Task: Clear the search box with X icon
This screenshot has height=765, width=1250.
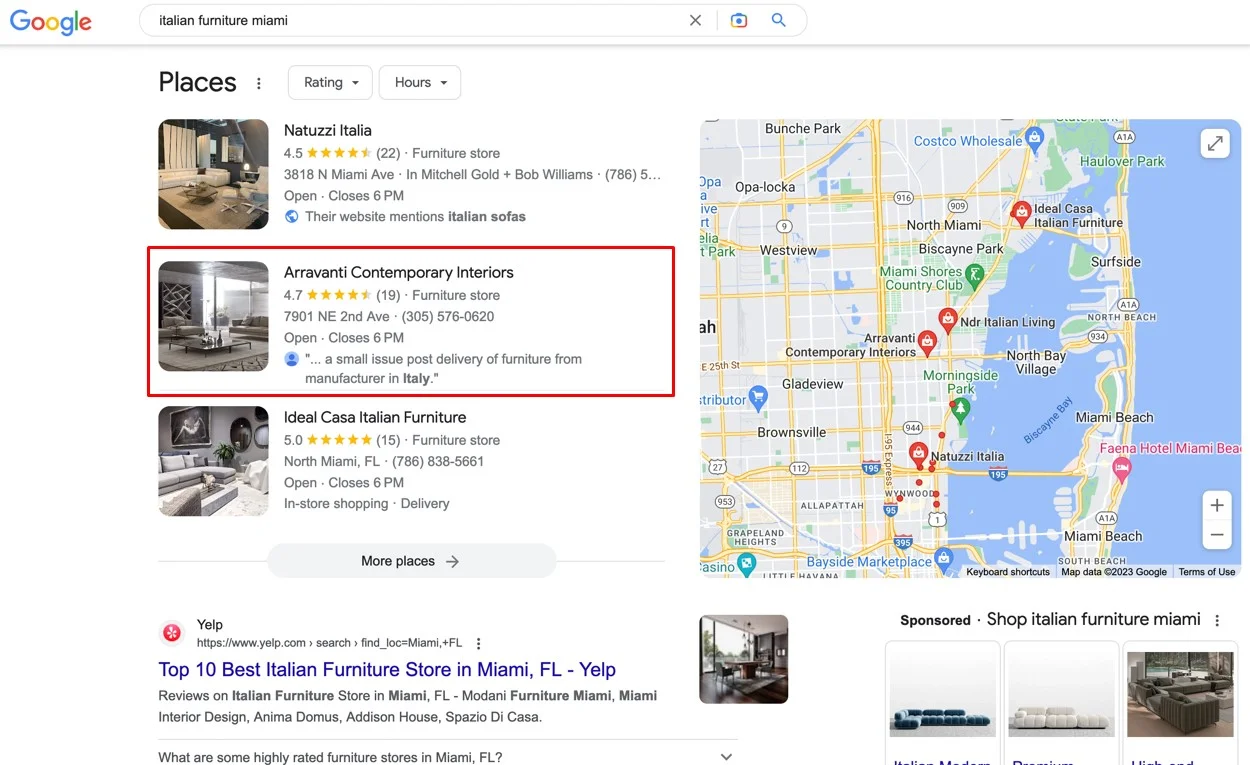Action: [695, 20]
